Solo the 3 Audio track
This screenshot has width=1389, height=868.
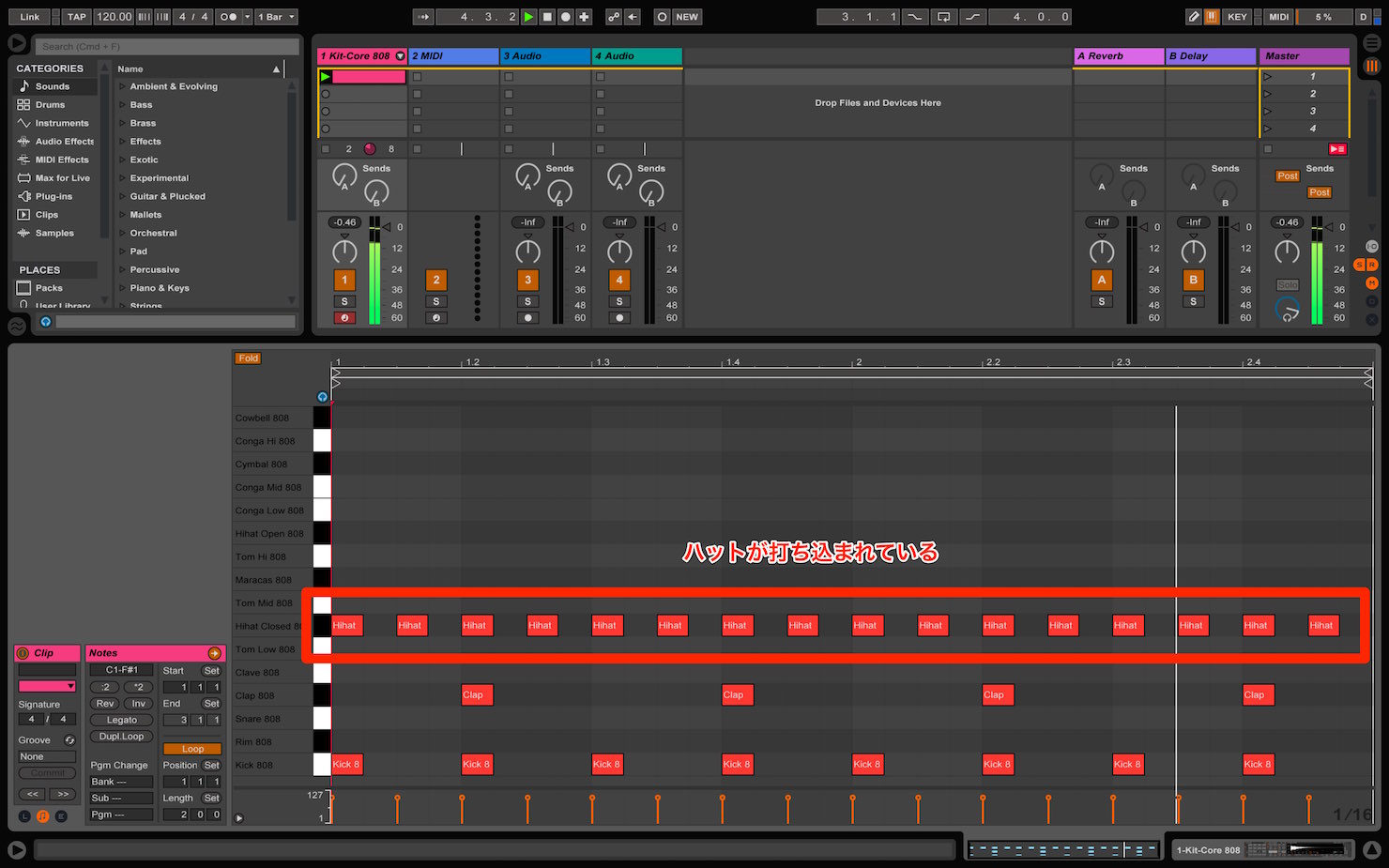(x=527, y=301)
